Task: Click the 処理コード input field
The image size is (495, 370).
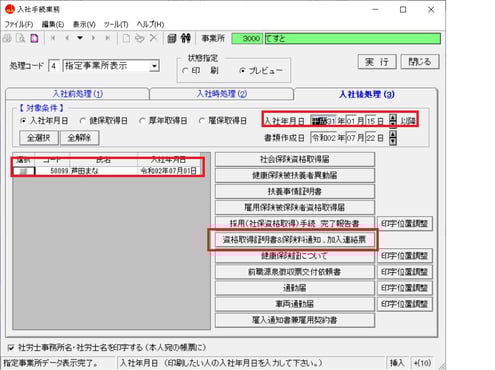Action: (54, 66)
